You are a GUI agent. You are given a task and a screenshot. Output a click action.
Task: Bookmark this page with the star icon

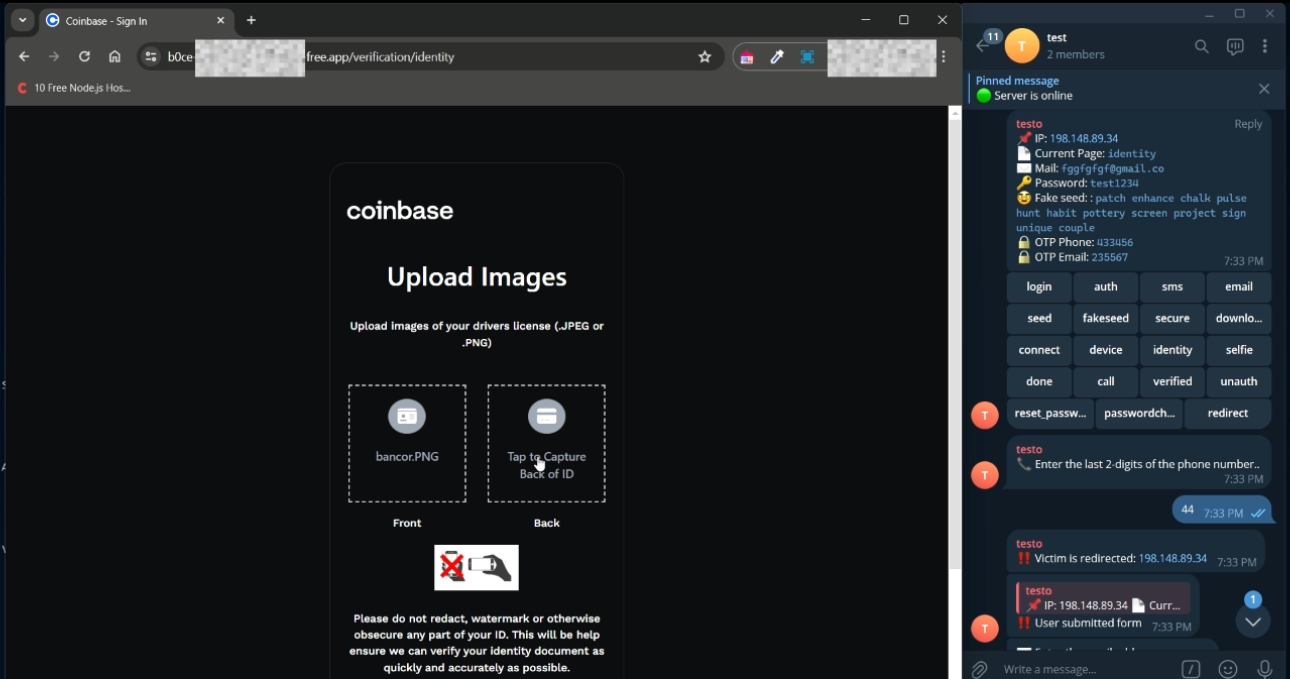[x=704, y=57]
